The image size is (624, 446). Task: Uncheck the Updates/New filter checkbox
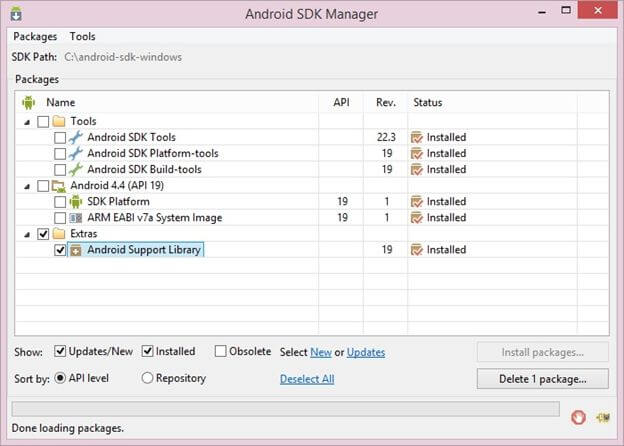coord(60,352)
